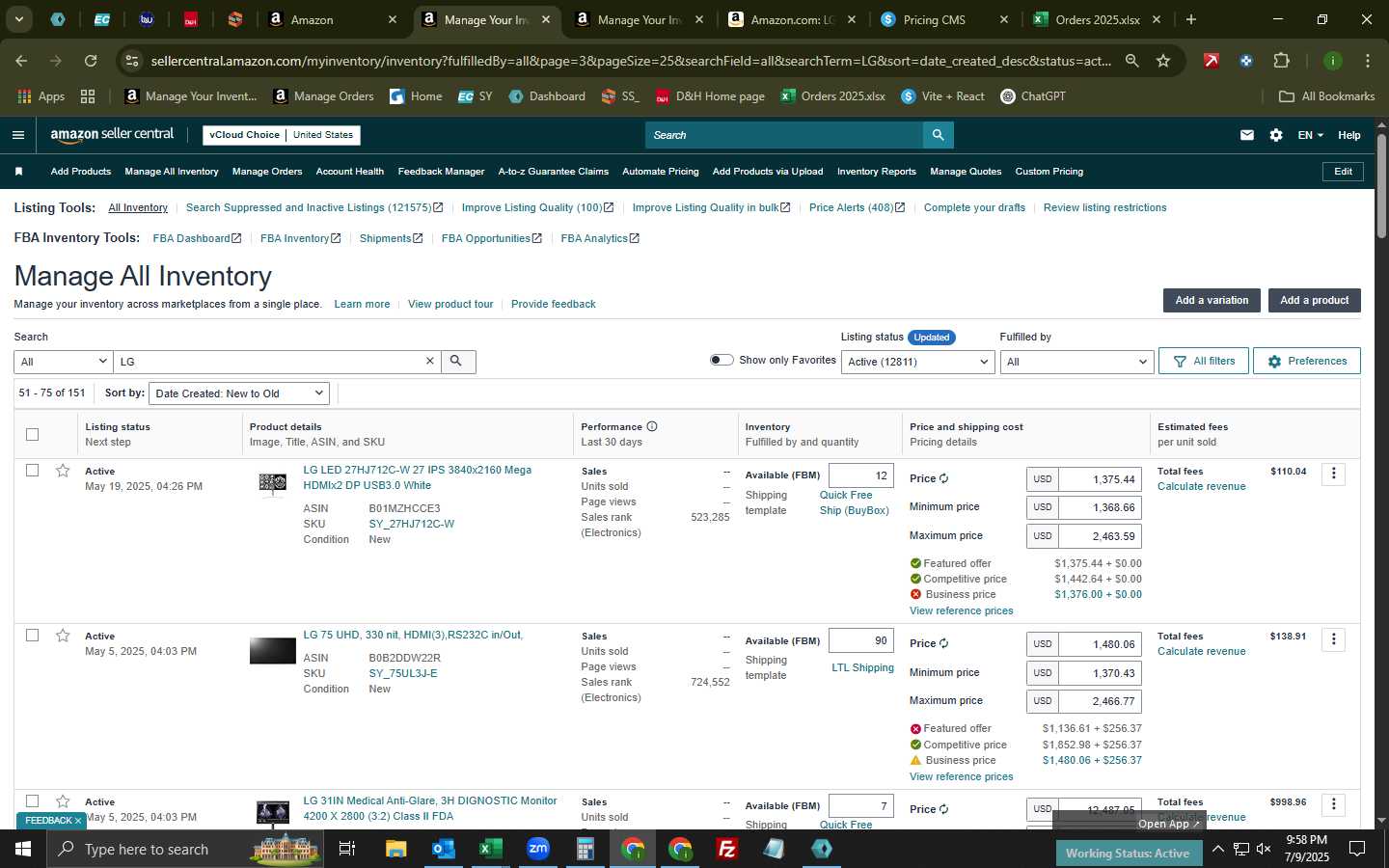Favorite the LG 75 UHD listing star
1389x868 pixels.
click(63, 636)
